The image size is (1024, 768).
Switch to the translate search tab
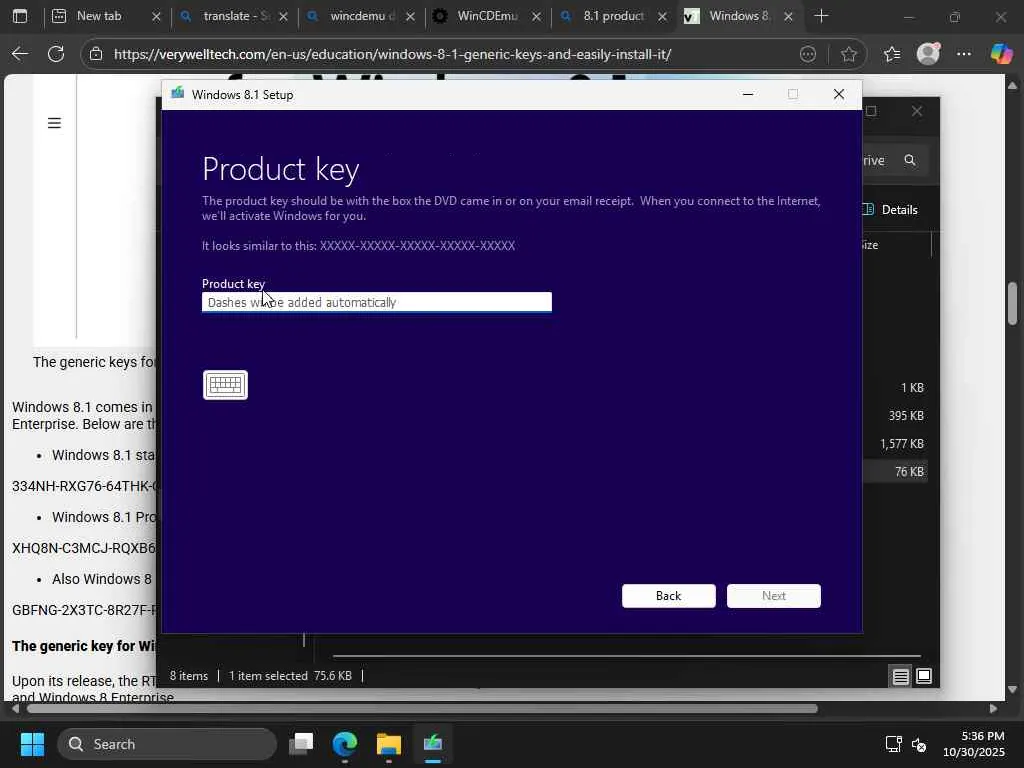227,16
